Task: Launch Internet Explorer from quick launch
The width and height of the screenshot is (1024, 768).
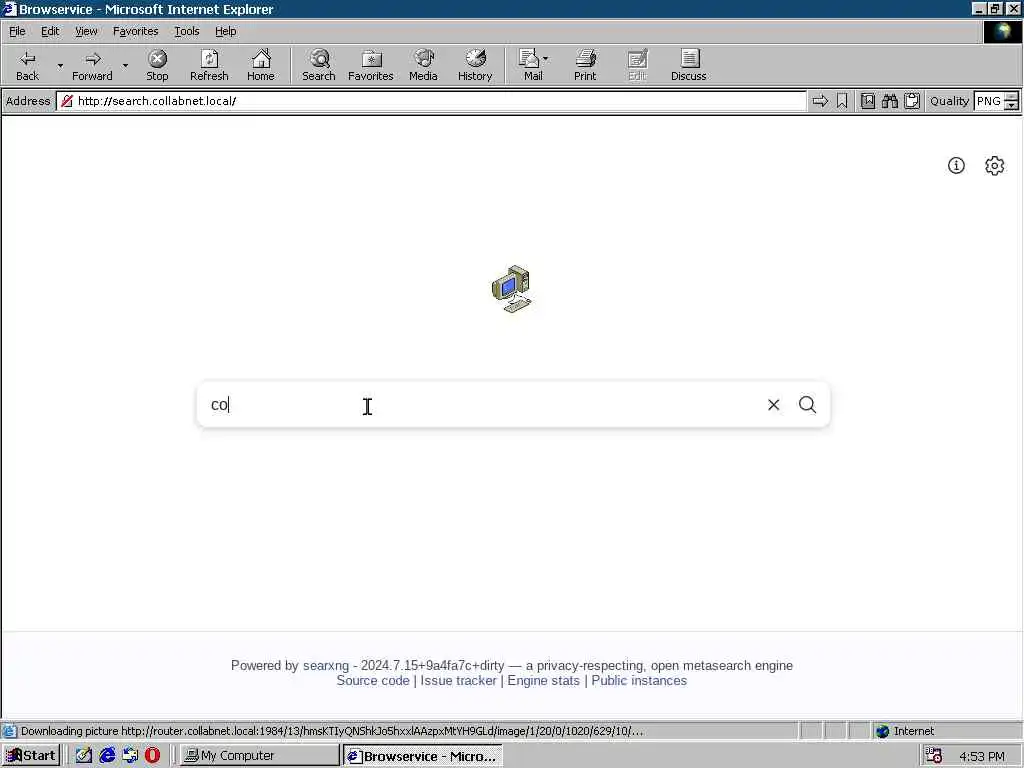Action: click(x=107, y=756)
